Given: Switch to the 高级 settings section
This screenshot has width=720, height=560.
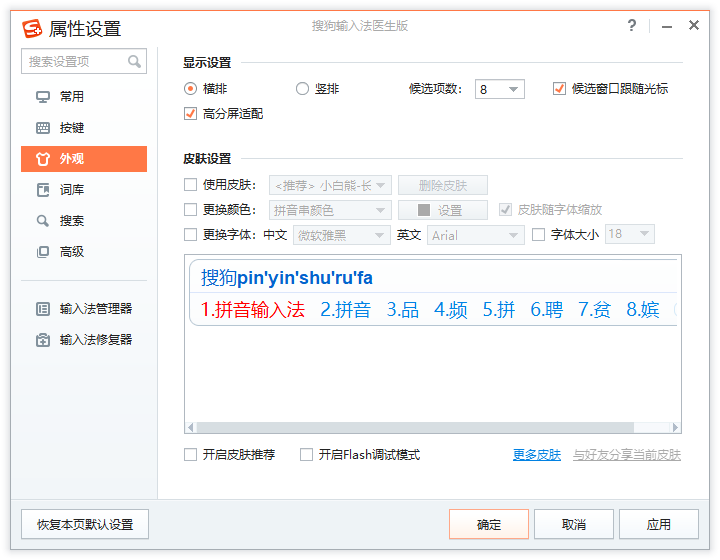Looking at the screenshot, I should coord(72,252).
